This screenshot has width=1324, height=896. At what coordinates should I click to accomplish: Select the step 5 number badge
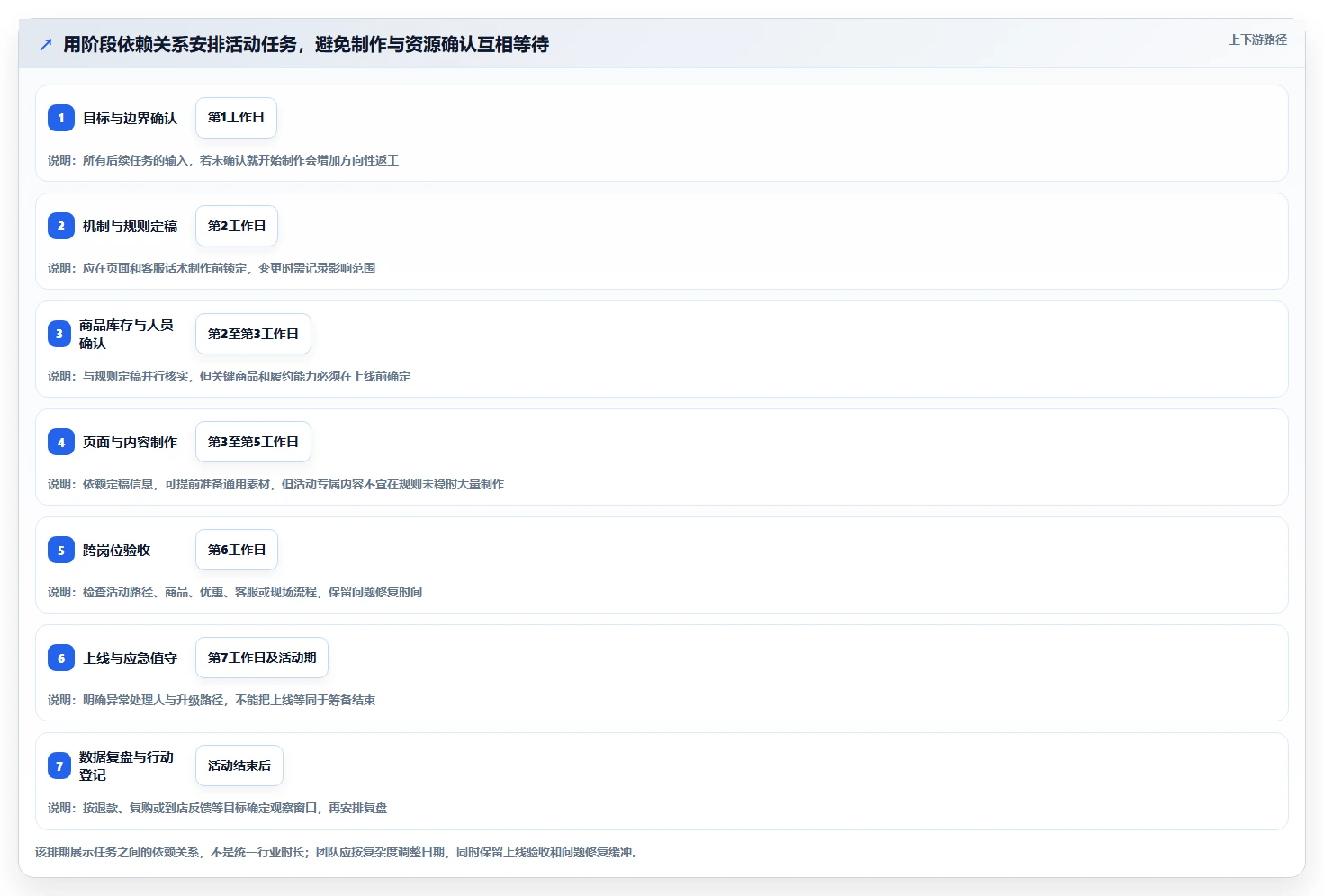coord(61,550)
